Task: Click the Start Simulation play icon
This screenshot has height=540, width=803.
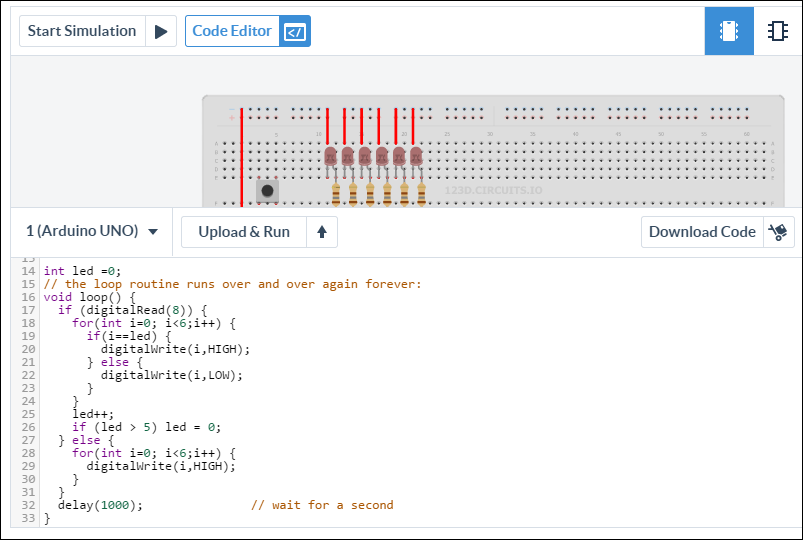Action: 161,31
